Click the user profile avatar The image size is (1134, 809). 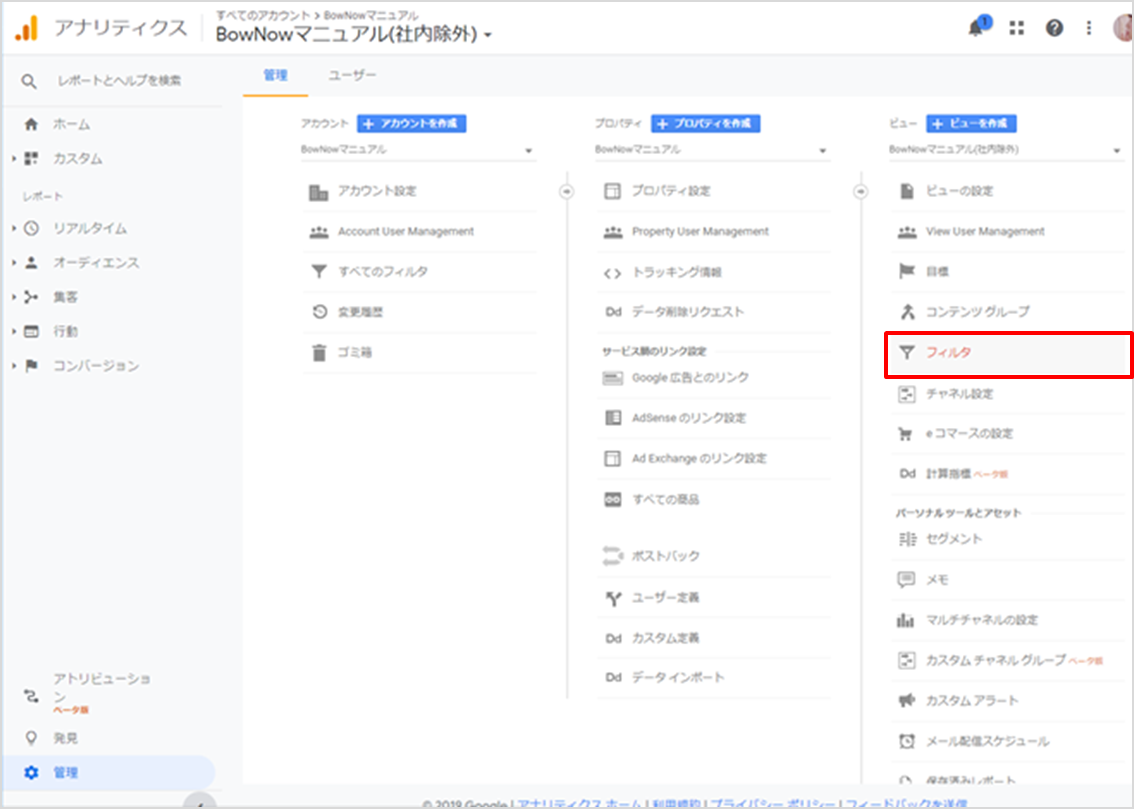(x=1122, y=27)
